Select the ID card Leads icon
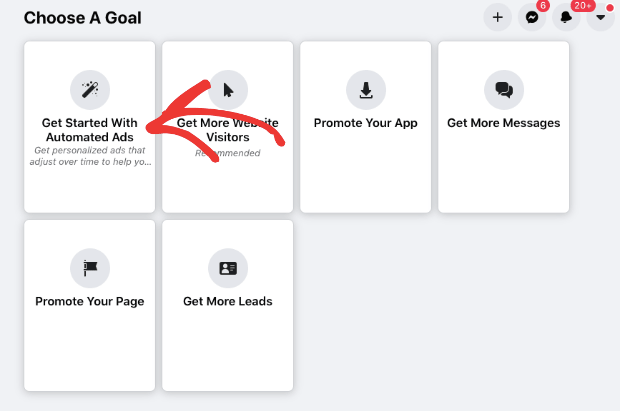The width and height of the screenshot is (620, 411). (228, 268)
